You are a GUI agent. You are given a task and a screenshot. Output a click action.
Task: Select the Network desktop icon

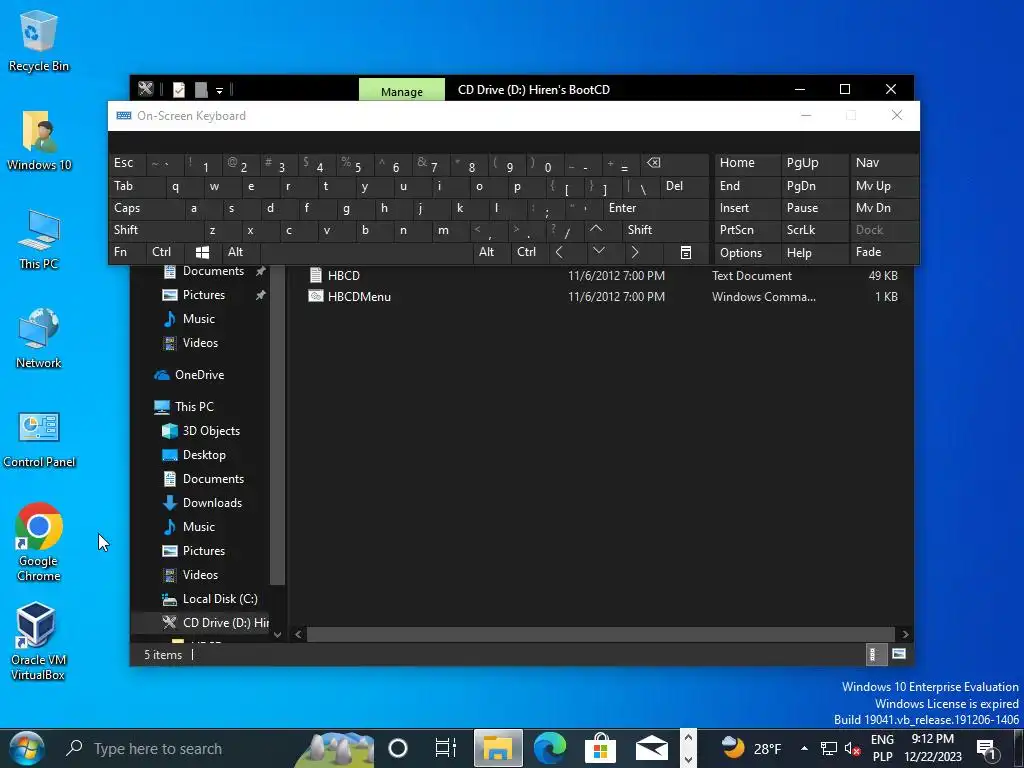(x=39, y=339)
